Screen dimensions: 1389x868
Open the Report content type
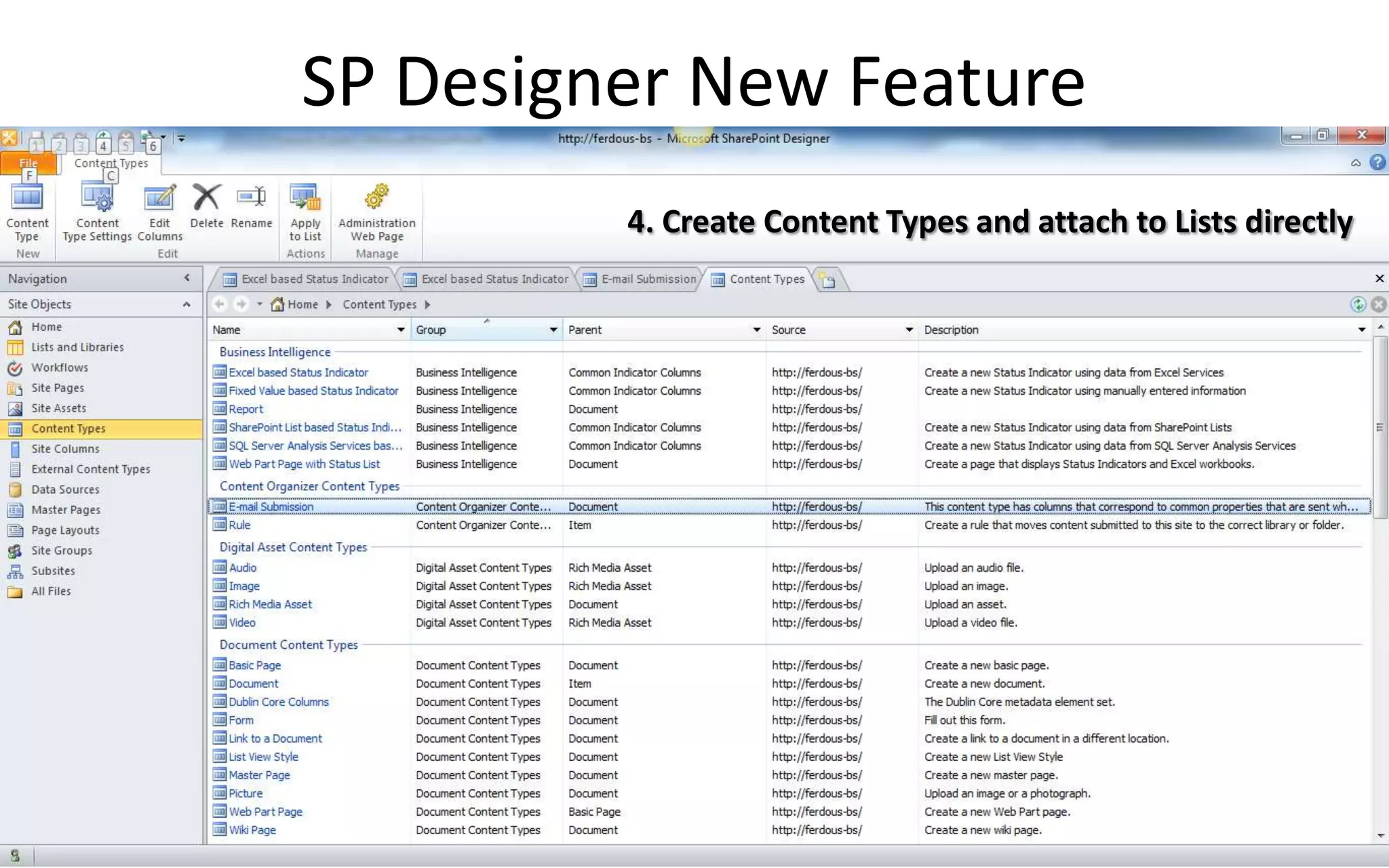246,409
